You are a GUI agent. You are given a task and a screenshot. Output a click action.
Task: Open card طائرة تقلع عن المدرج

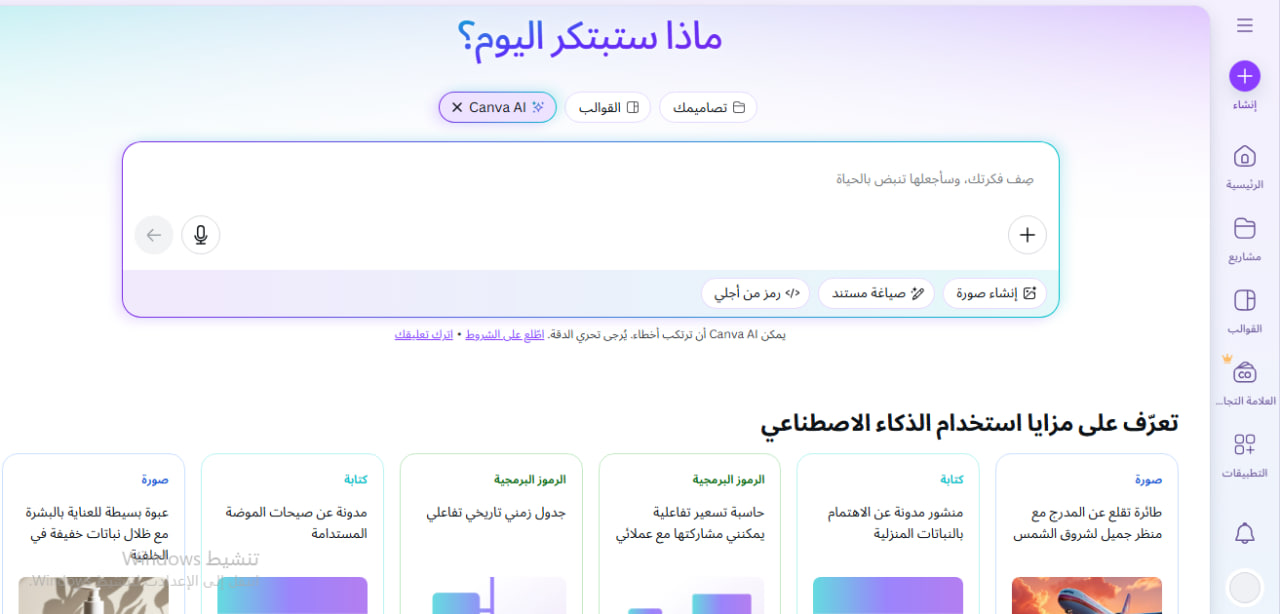[1087, 534]
